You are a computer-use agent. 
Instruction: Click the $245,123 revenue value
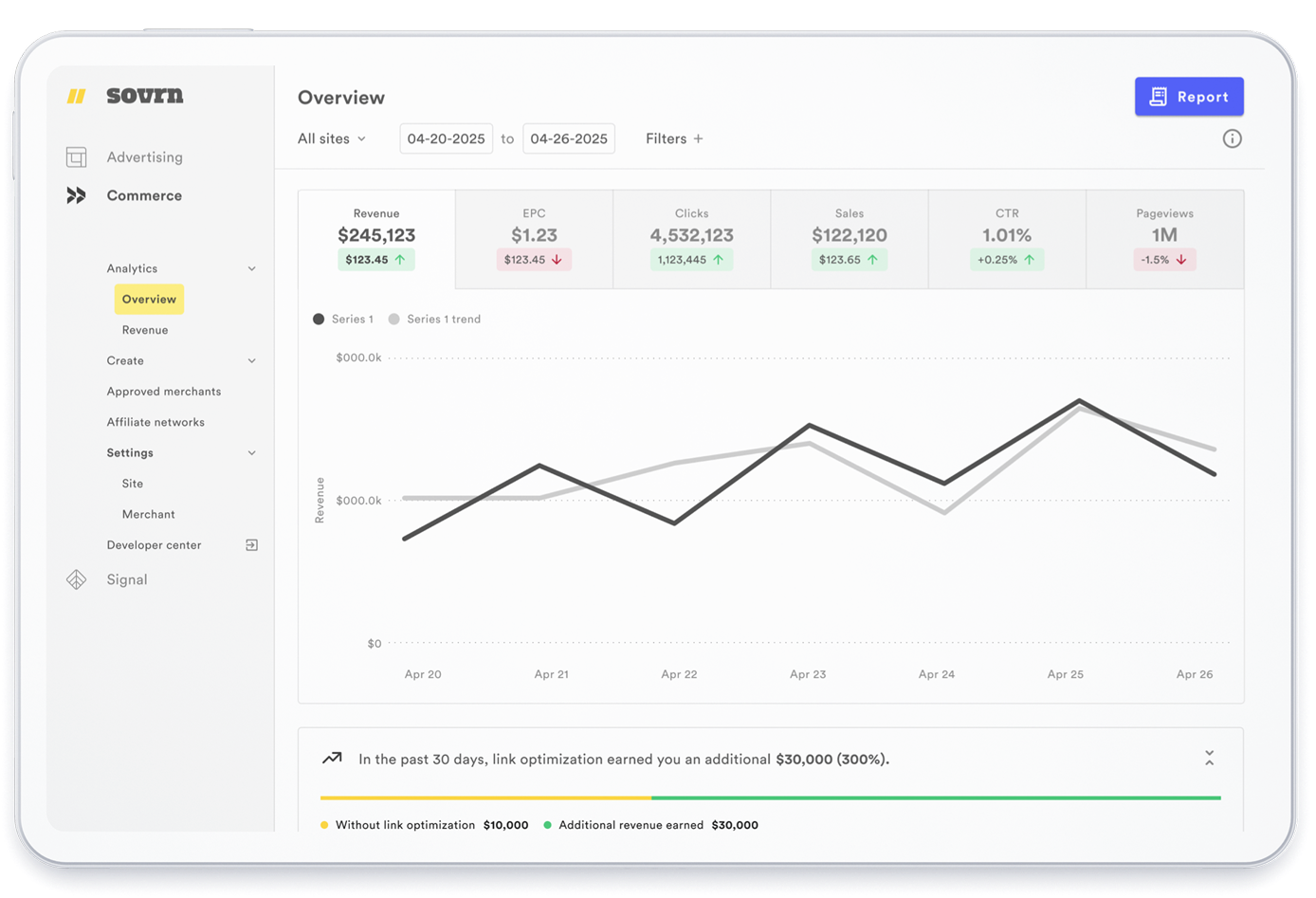[376, 235]
